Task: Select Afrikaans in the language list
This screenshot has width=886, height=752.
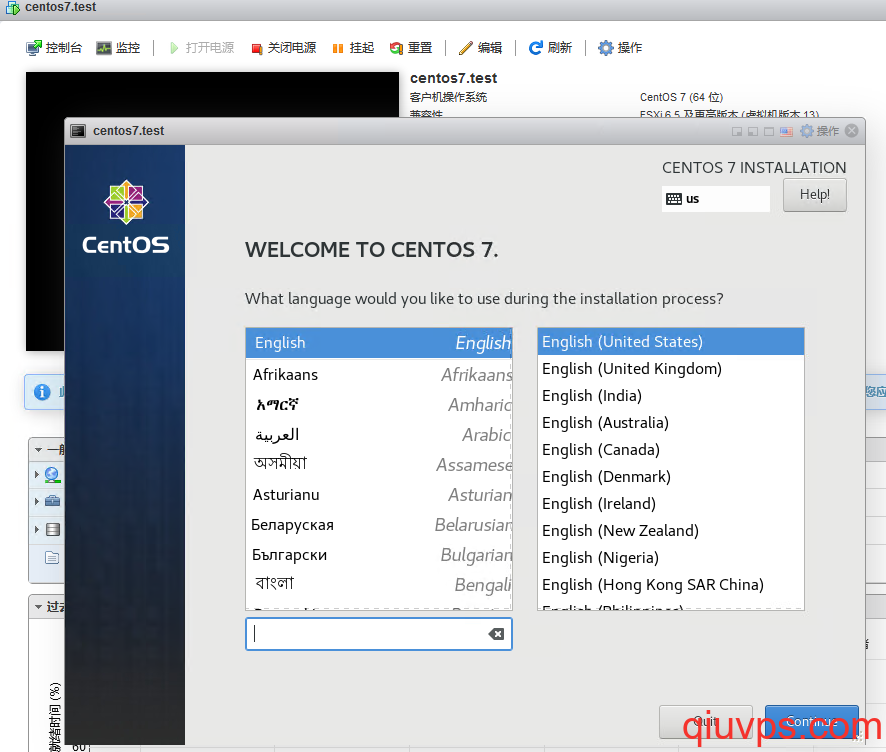Action: (x=379, y=375)
